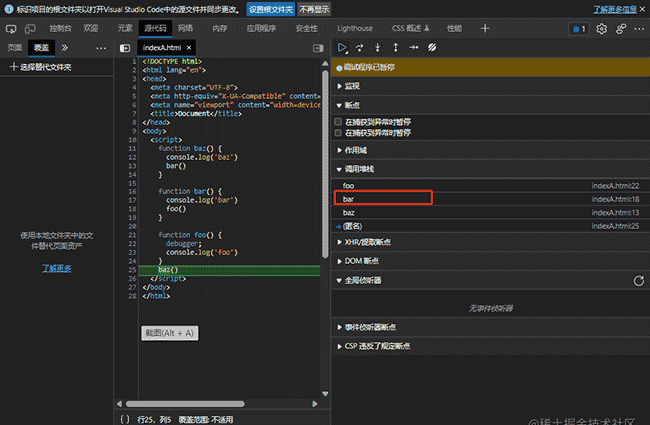This screenshot has width=650, height=425.
Task: Click the code editor vertical scrollbar thumb
Action: click(325, 164)
